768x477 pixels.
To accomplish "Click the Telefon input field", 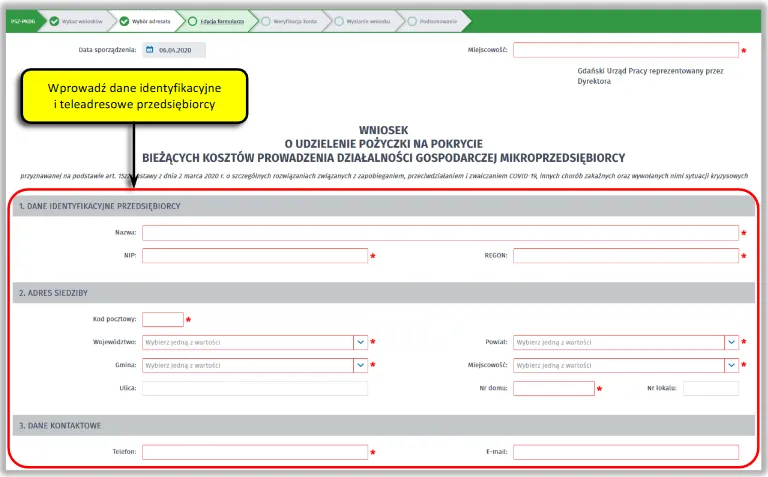I will (x=255, y=452).
